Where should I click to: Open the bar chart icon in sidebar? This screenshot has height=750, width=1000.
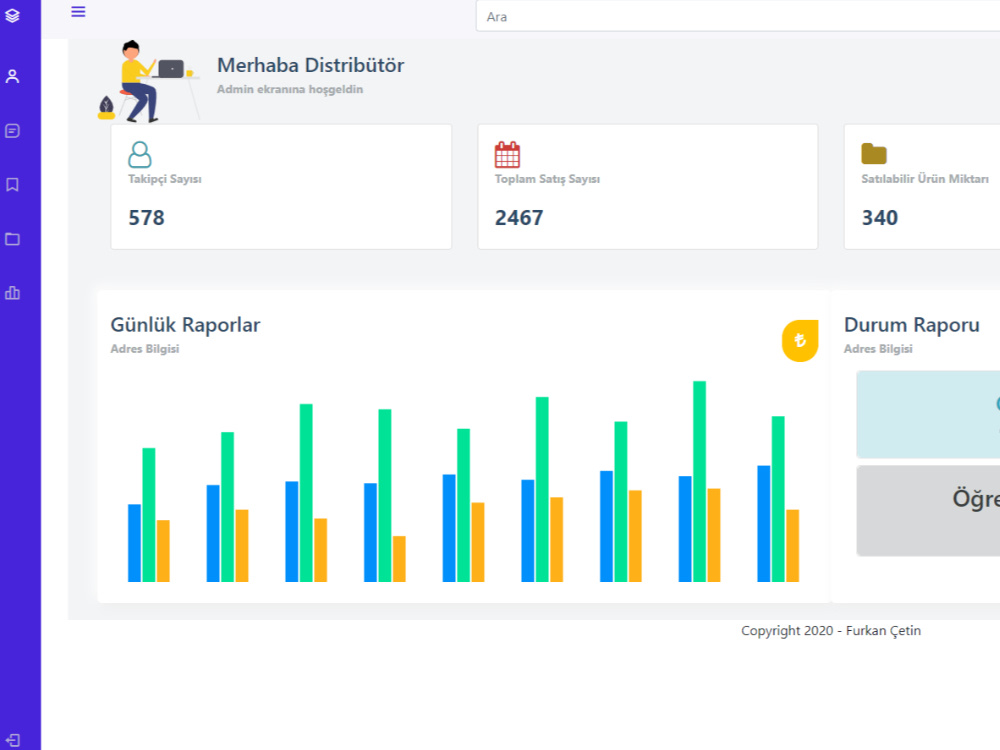(x=12, y=293)
